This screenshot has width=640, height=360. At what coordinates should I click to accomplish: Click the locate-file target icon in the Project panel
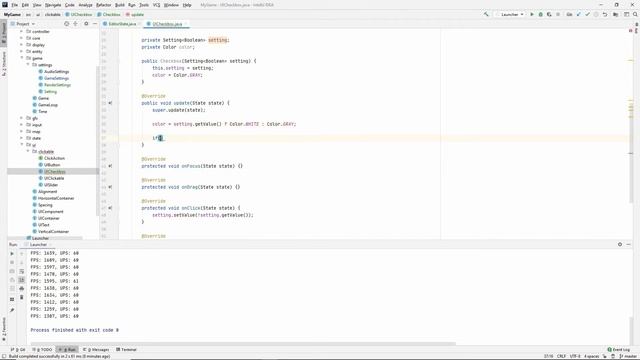(67, 24)
